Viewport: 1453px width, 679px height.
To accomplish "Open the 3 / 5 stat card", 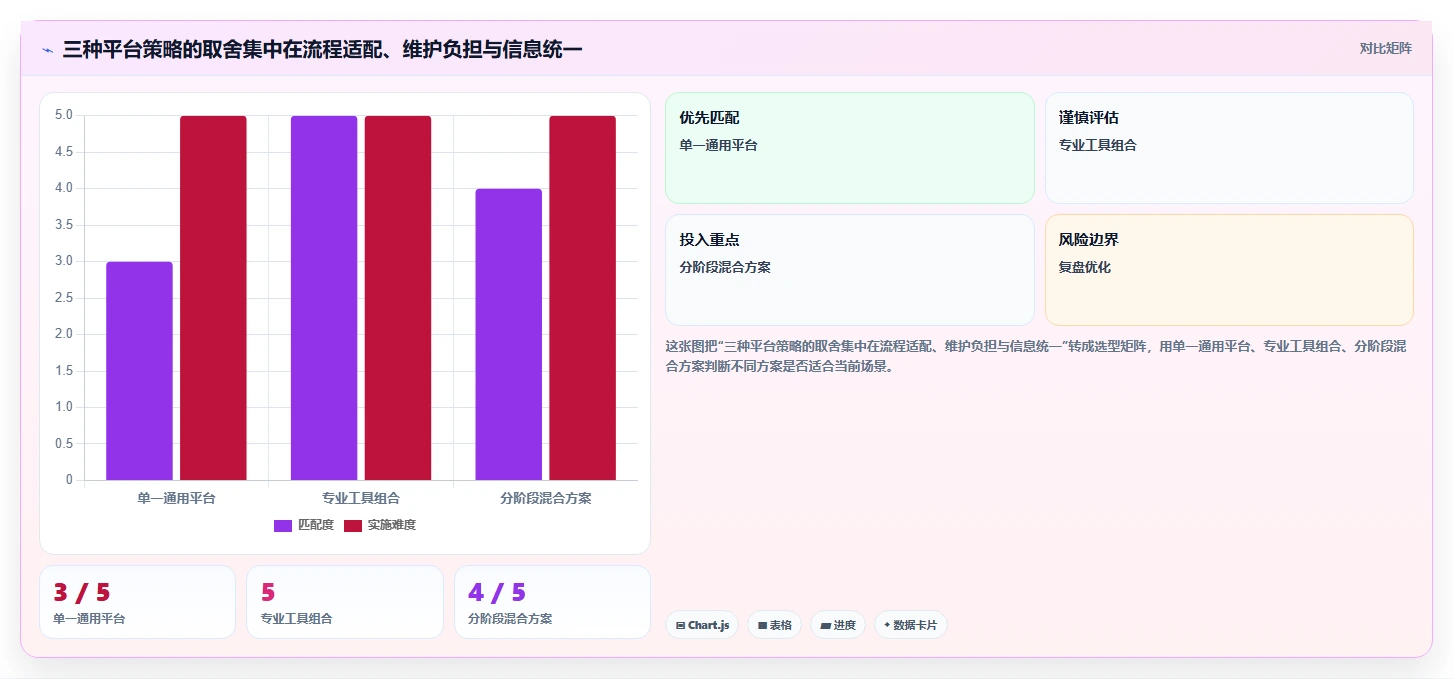I will pyautogui.click(x=138, y=602).
